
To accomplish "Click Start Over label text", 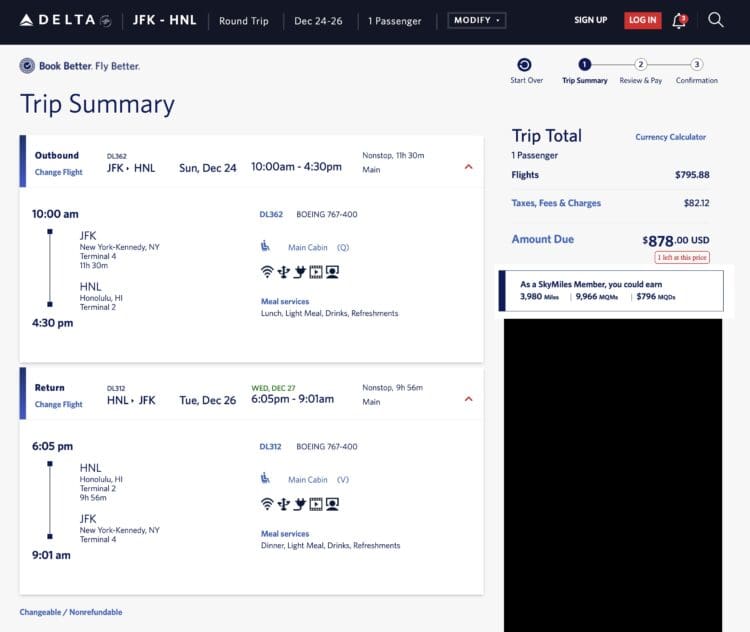I will (x=526, y=80).
